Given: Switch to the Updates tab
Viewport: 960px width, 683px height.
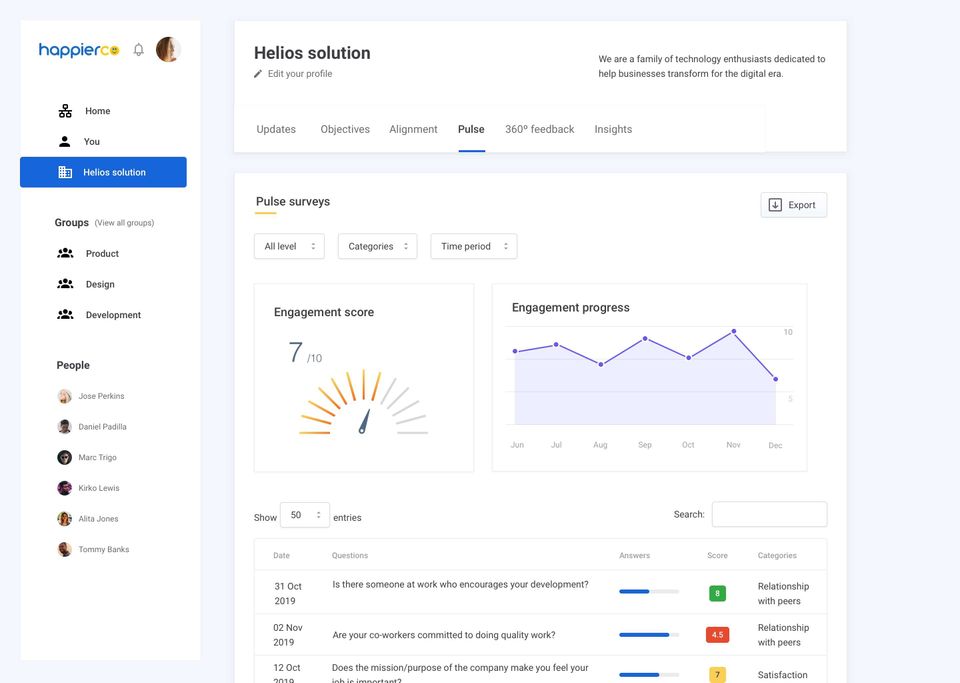Looking at the screenshot, I should pyautogui.click(x=276, y=129).
